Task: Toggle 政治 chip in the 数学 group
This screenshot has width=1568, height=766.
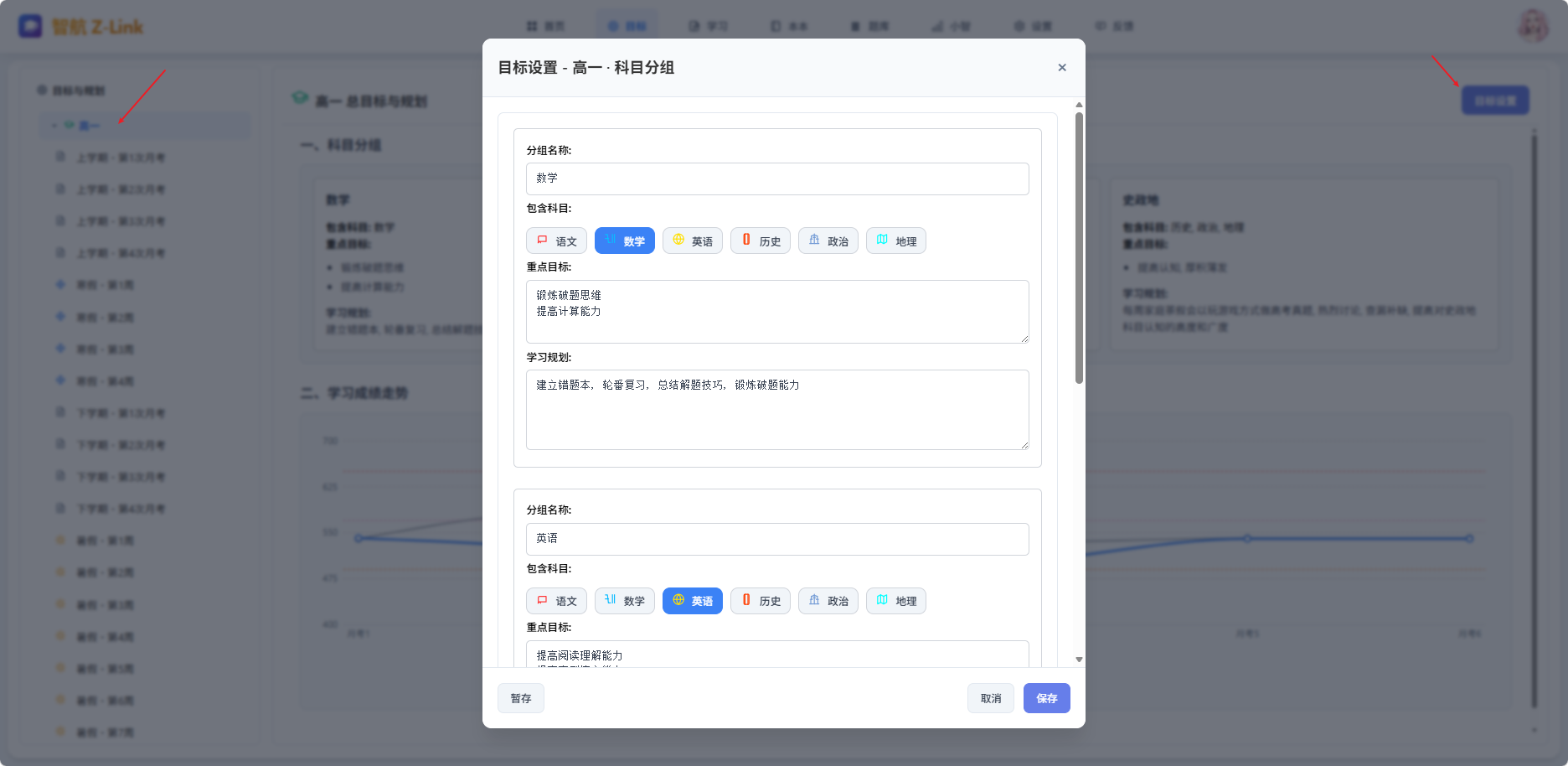Action: click(828, 241)
